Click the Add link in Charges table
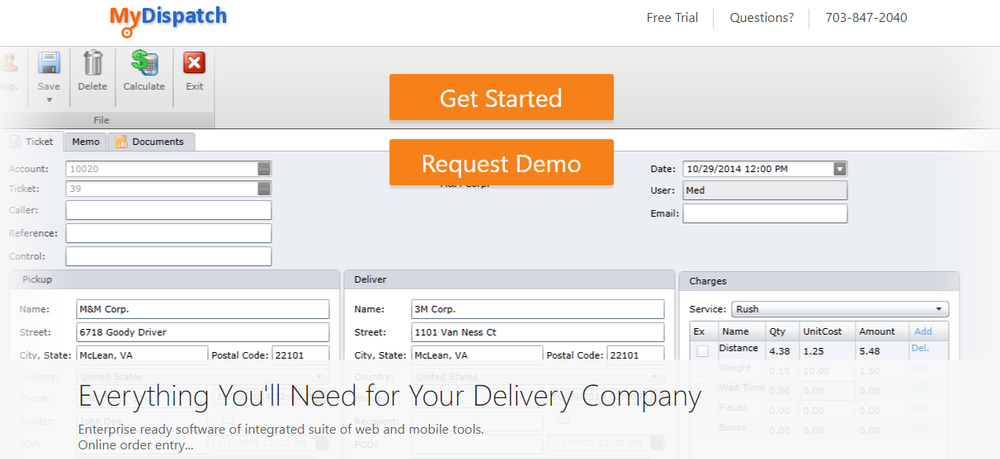Viewport: 1000px width, 459px height. tap(923, 332)
